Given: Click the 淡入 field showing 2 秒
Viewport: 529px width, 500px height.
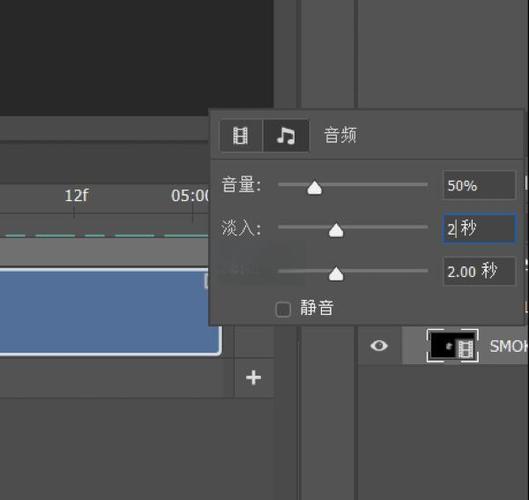Looking at the screenshot, I should (479, 228).
